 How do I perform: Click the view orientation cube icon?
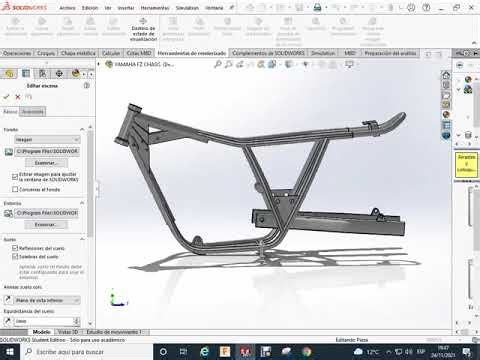(272, 64)
